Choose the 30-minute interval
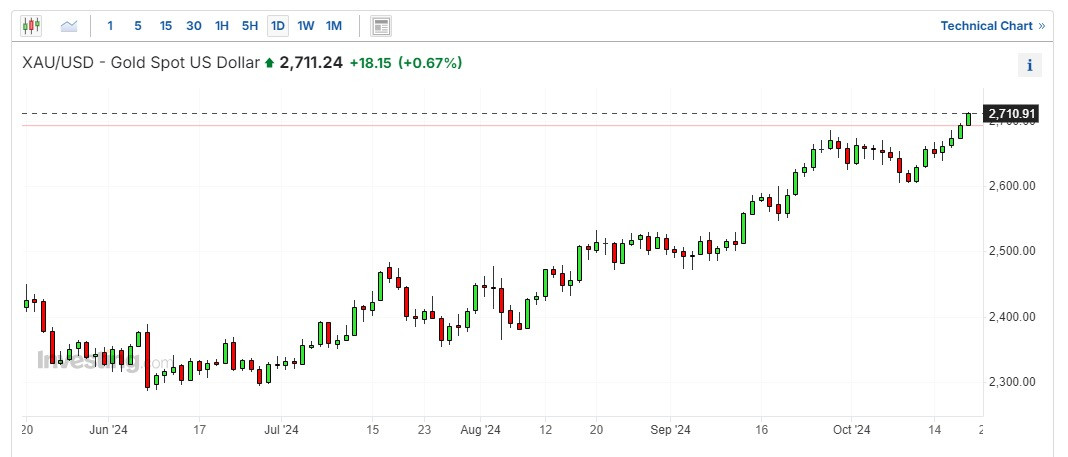Screen dimensions: 1068x457 pos(193,27)
